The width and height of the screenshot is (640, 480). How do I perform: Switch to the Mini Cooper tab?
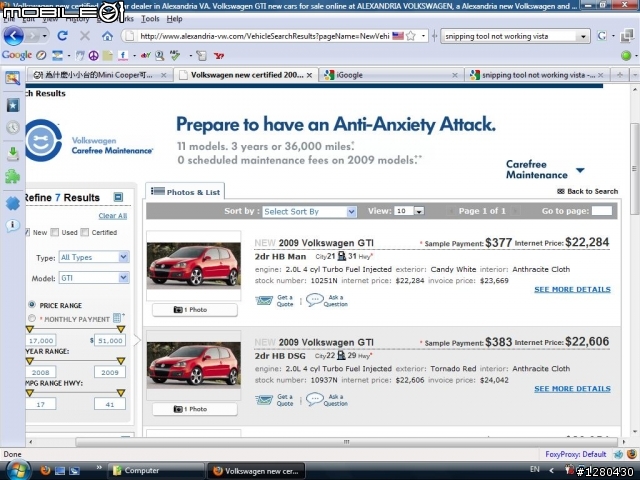click(x=100, y=75)
